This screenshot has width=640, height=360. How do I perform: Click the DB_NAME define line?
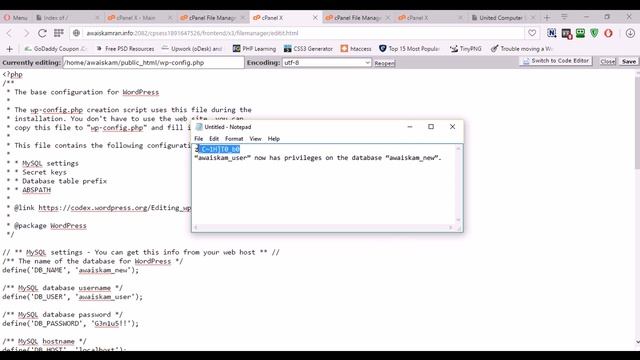(70, 270)
